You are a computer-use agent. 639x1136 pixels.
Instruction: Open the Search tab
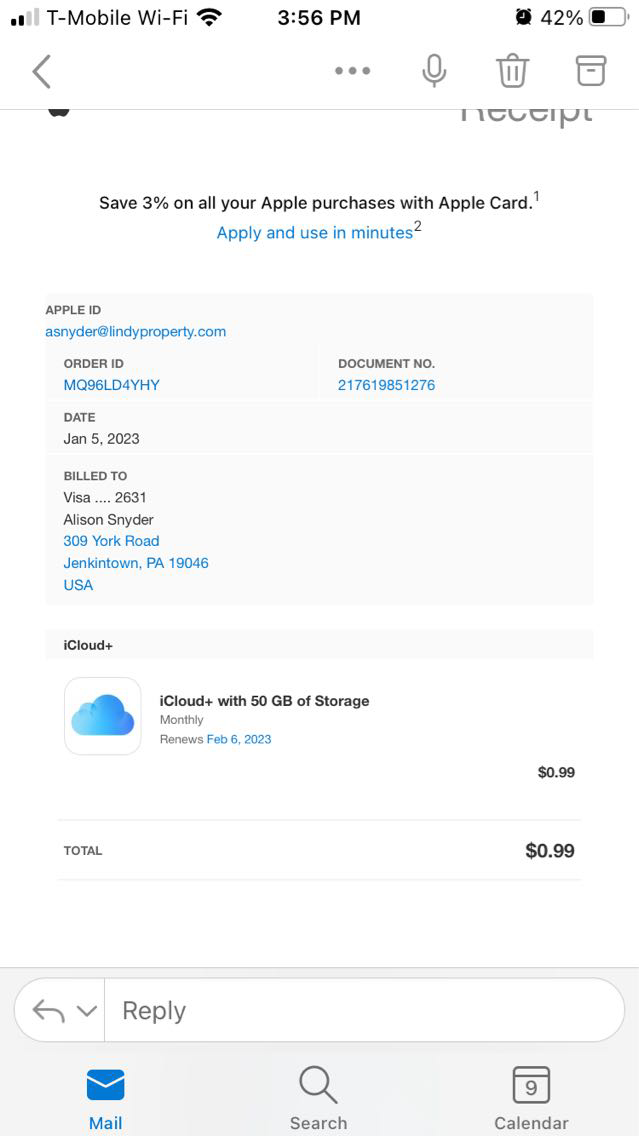[318, 1098]
